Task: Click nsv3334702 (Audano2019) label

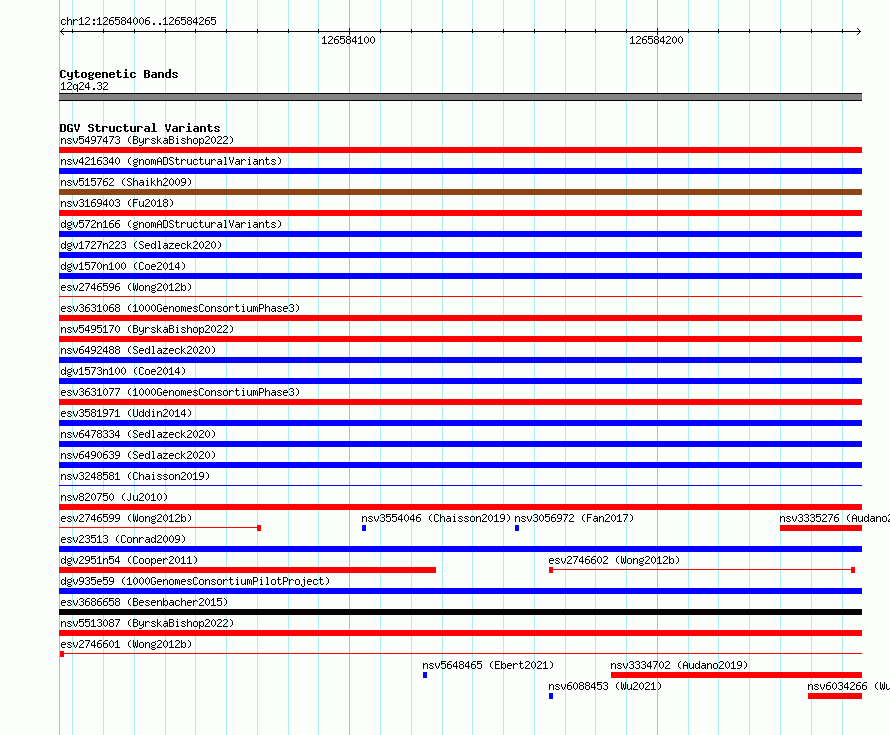Action: pyautogui.click(x=679, y=665)
